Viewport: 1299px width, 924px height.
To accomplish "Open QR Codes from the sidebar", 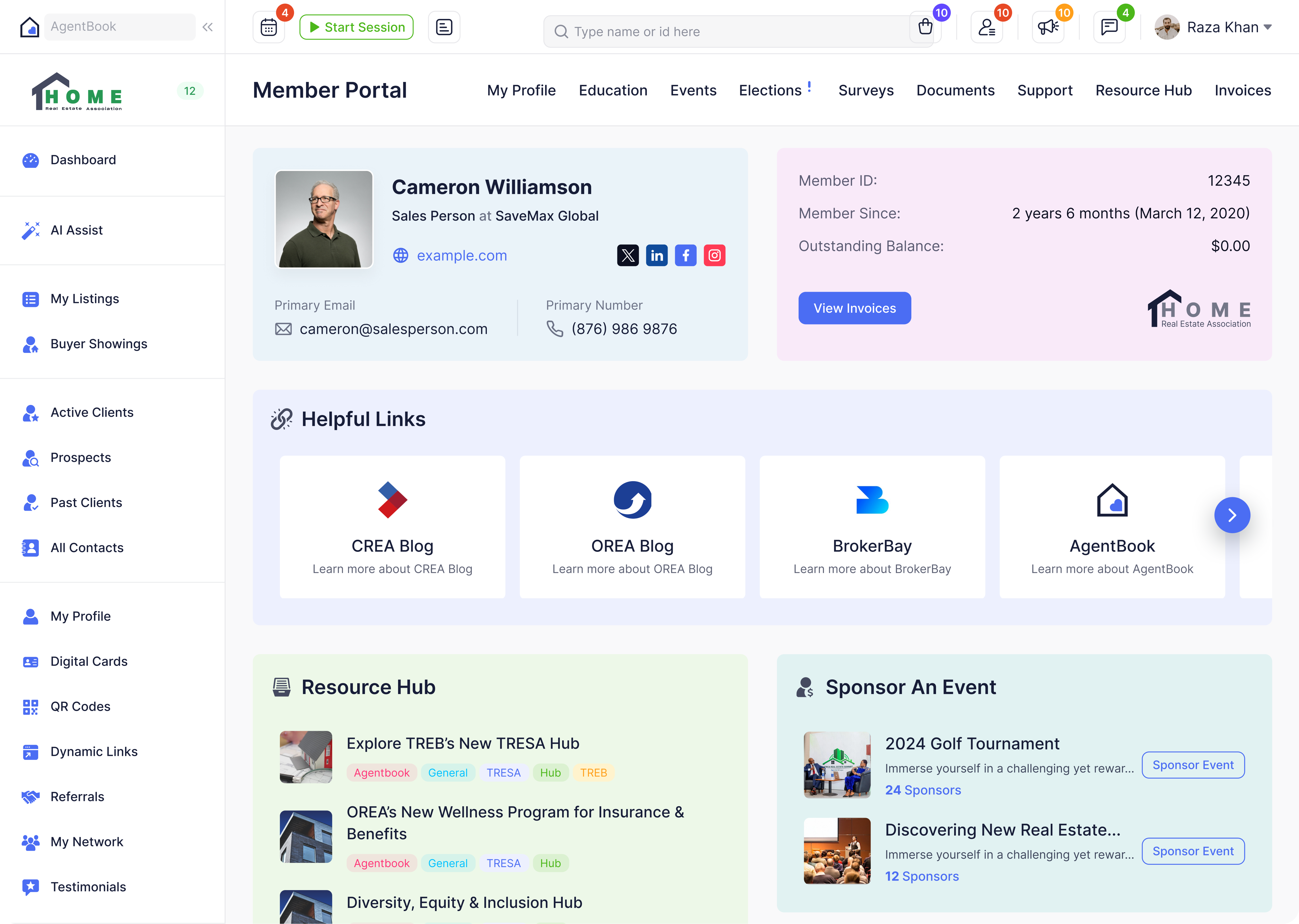I will [x=80, y=706].
